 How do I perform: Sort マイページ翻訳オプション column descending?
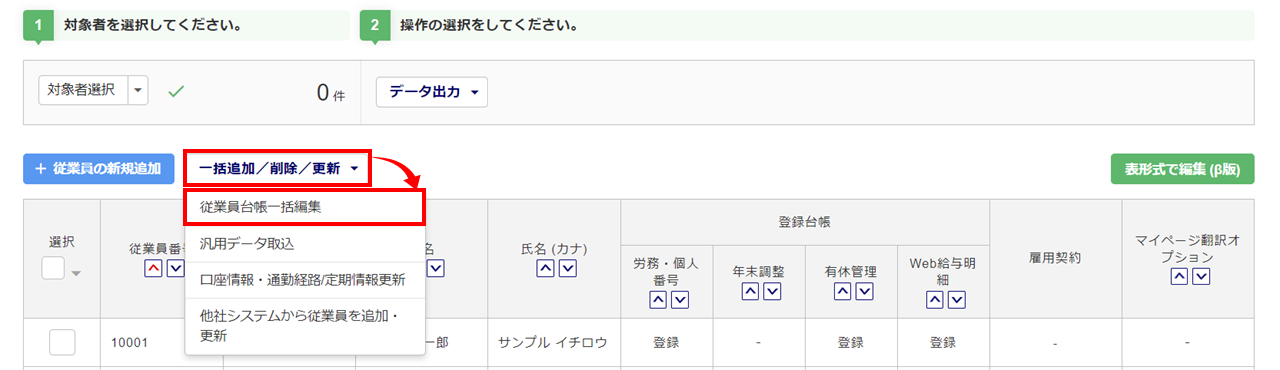(1201, 276)
